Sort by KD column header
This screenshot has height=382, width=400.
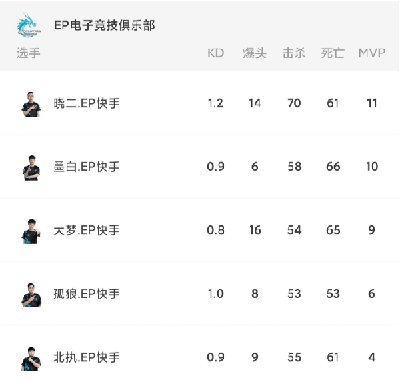tap(216, 53)
